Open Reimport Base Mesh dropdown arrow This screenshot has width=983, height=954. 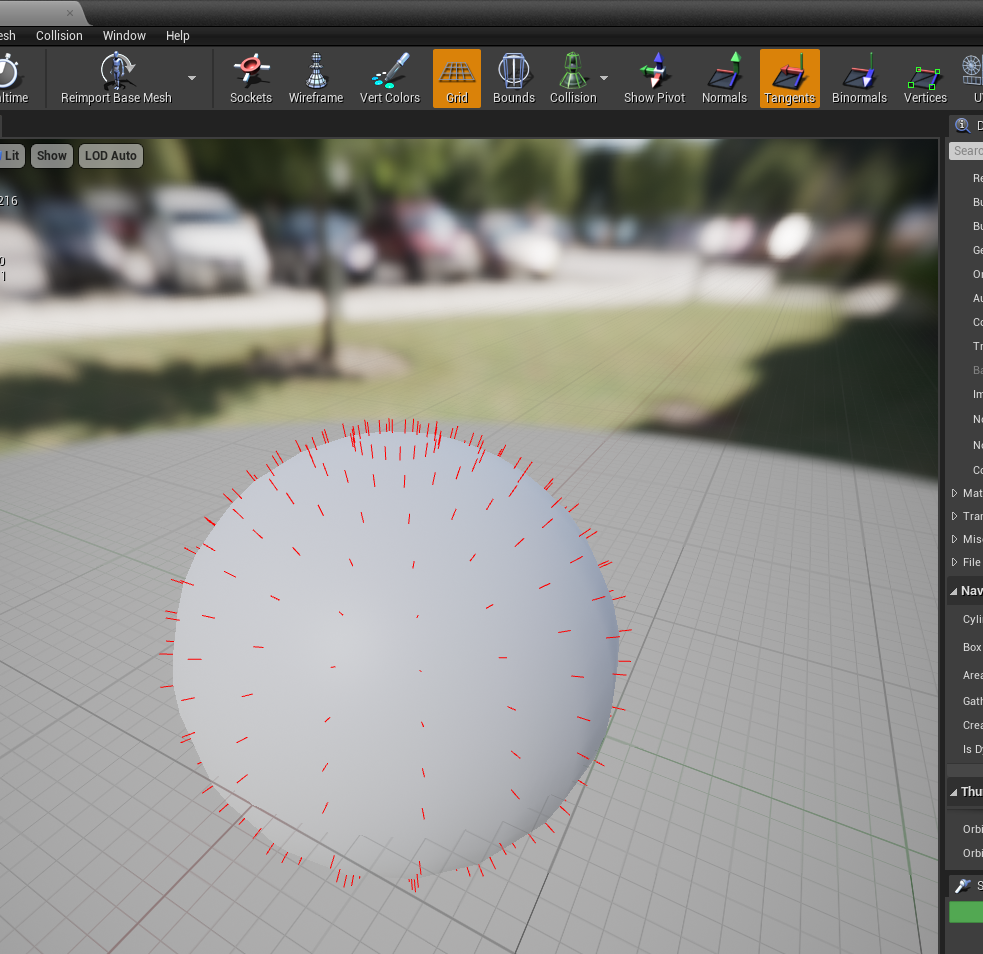pos(192,78)
